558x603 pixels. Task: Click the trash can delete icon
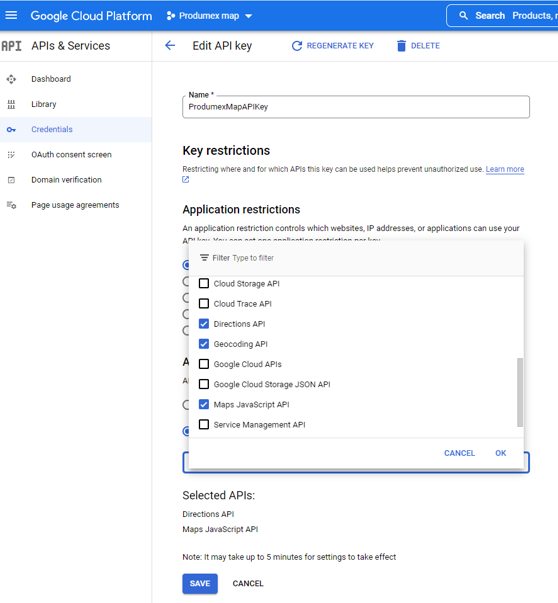401,46
